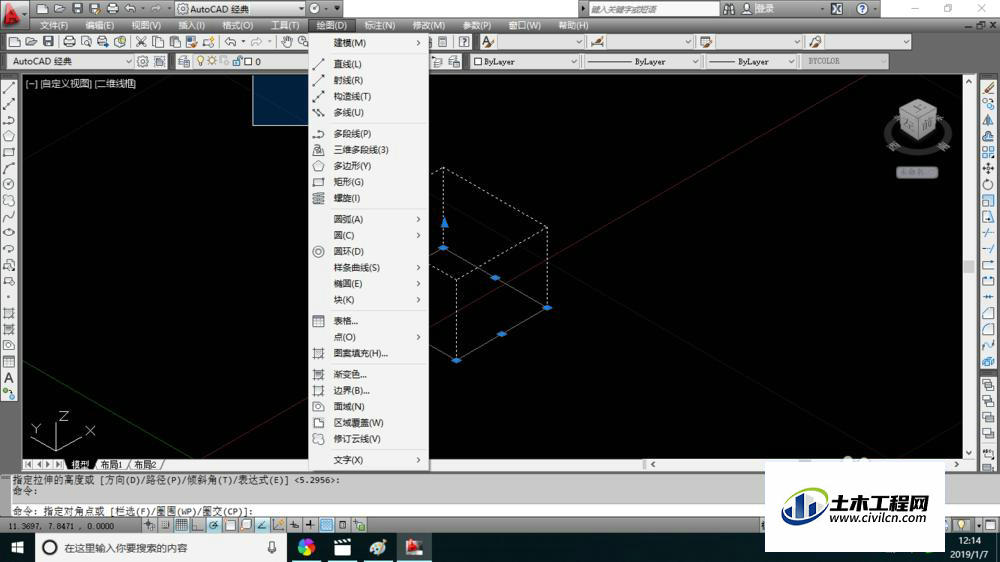Click Save icon in quick access toolbar
Image resolution: width=1000 pixels, height=562 pixels.
coord(77,9)
